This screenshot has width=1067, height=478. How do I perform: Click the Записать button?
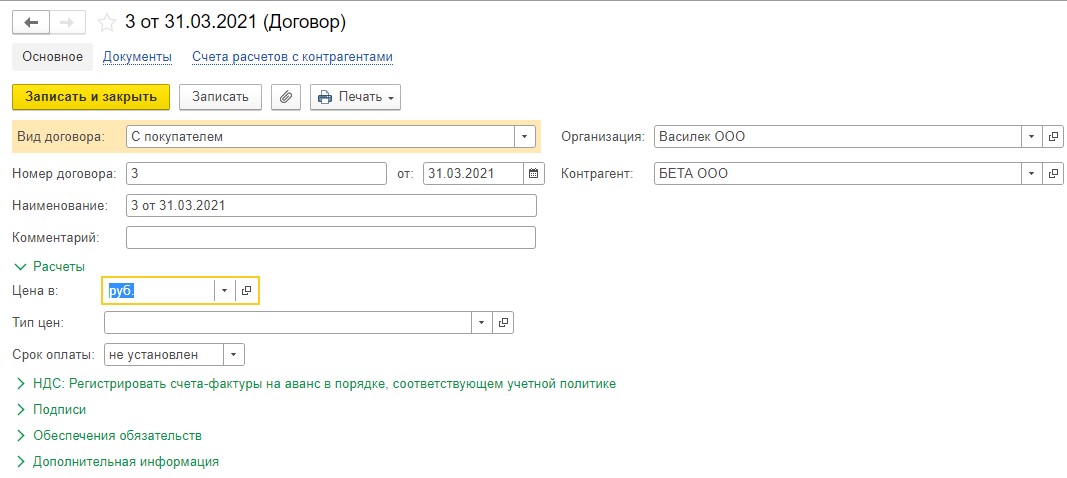pos(220,97)
